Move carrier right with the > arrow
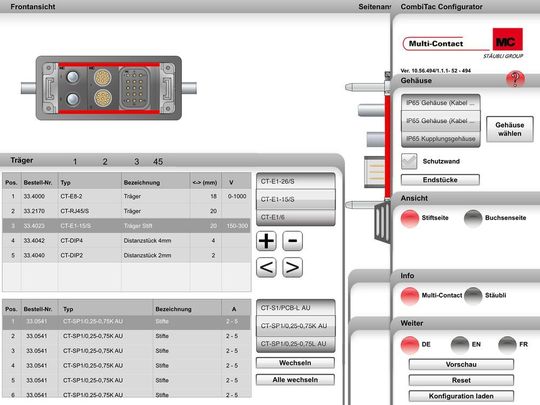540x405 pixels. tap(292, 267)
